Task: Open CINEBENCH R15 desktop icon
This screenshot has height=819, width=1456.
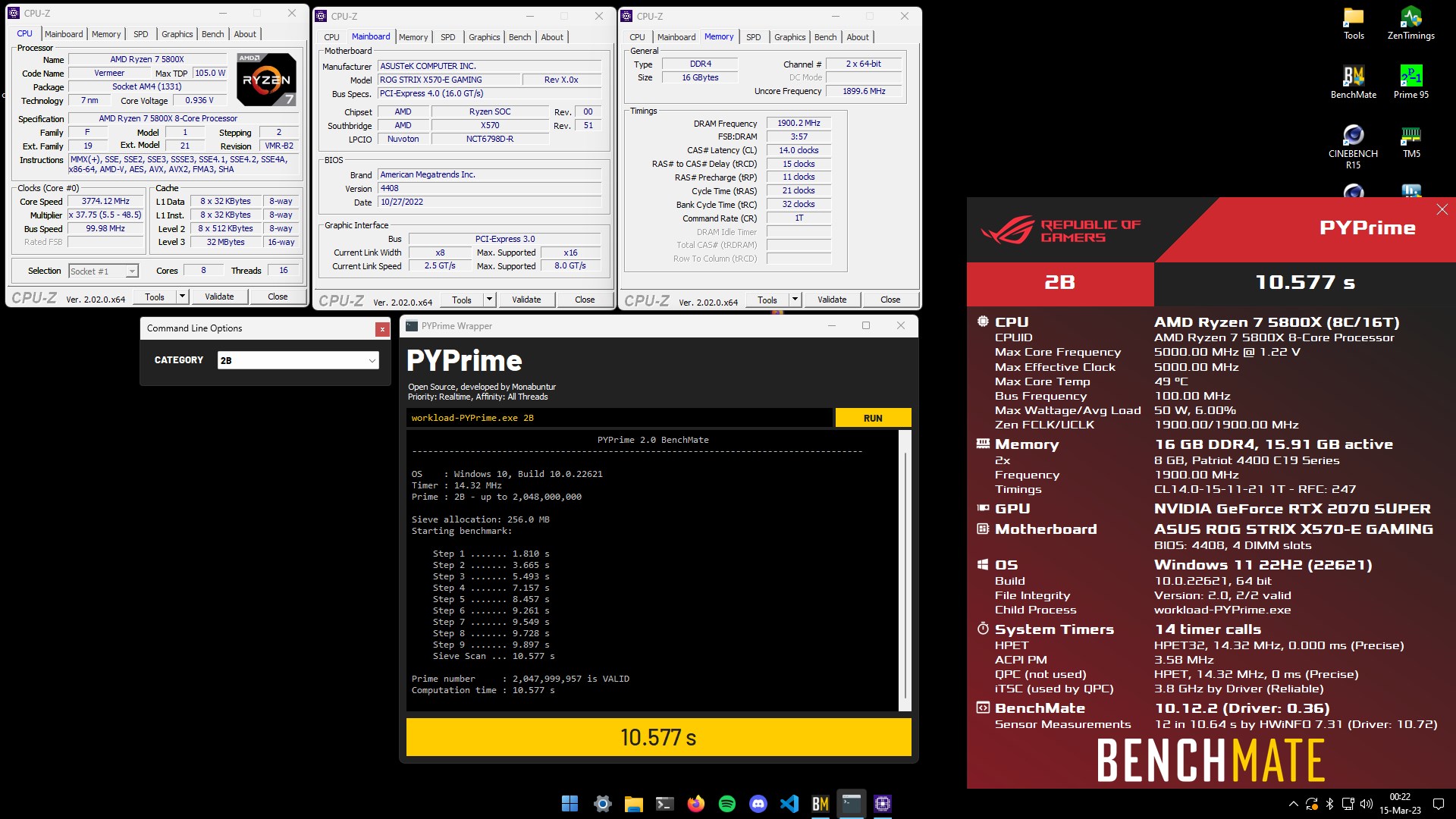Action: (1354, 146)
